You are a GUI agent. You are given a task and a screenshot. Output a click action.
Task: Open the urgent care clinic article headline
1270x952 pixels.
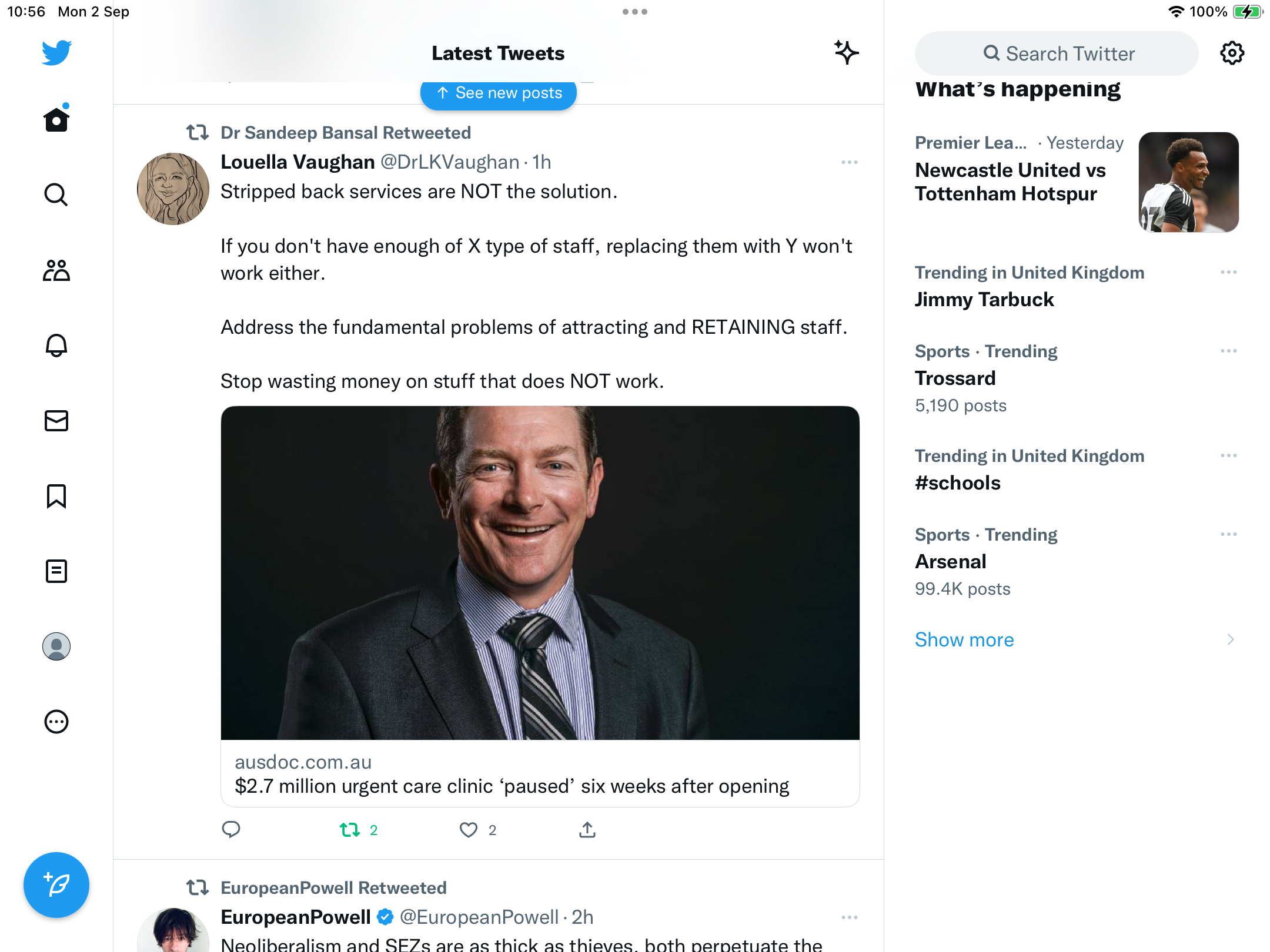[x=512, y=786]
